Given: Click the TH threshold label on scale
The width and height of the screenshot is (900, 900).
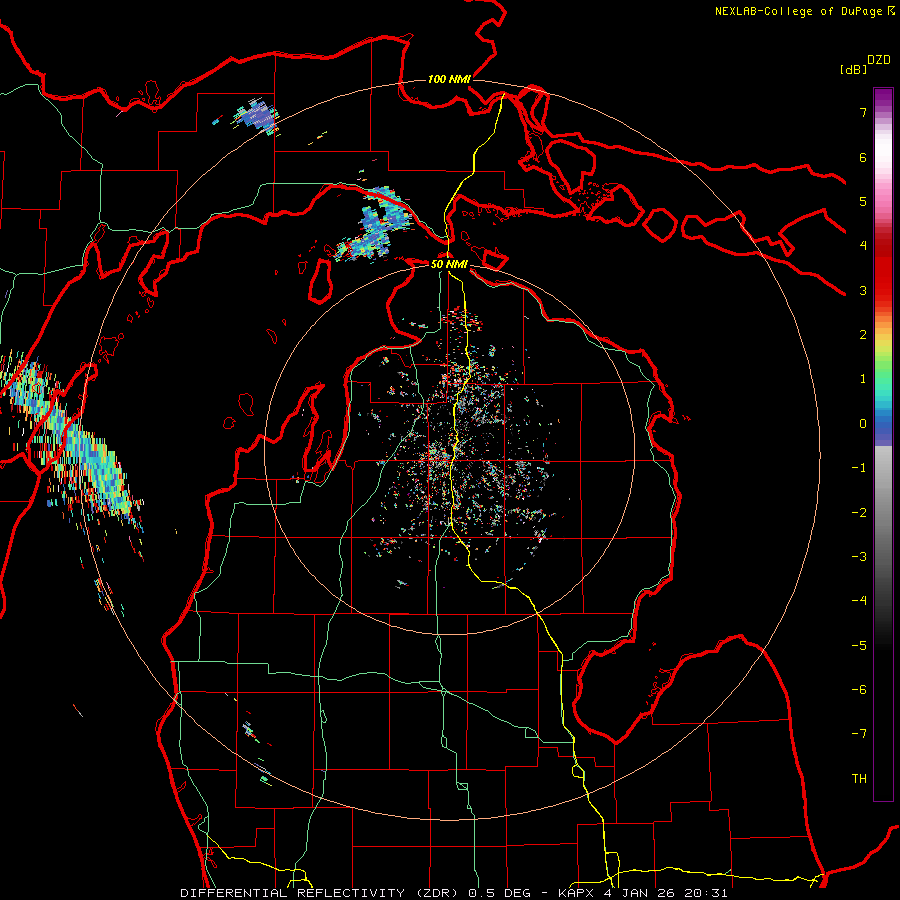Looking at the screenshot, I should click(x=859, y=779).
